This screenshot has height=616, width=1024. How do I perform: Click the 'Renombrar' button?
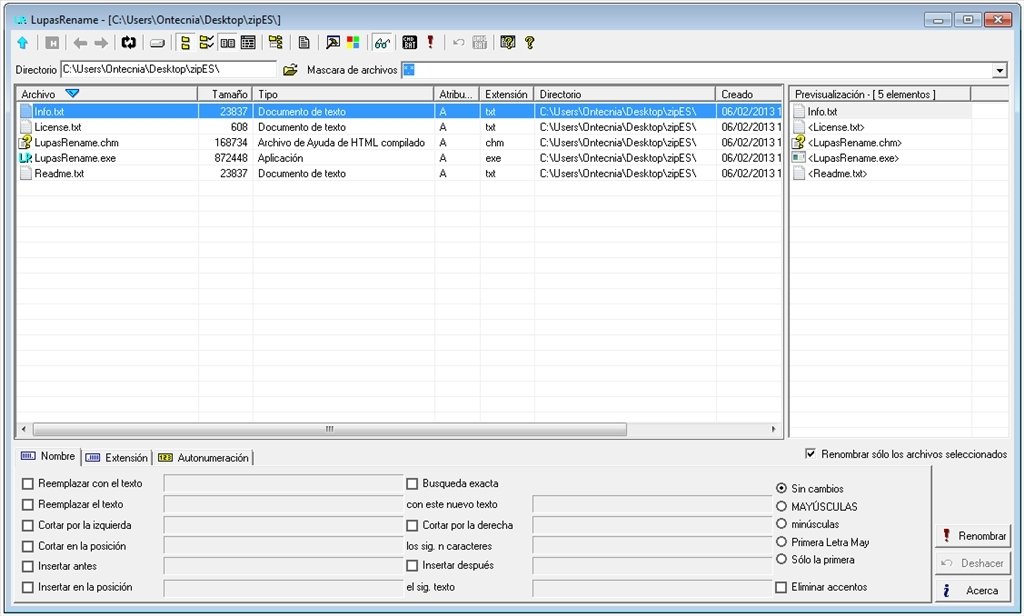click(x=973, y=536)
